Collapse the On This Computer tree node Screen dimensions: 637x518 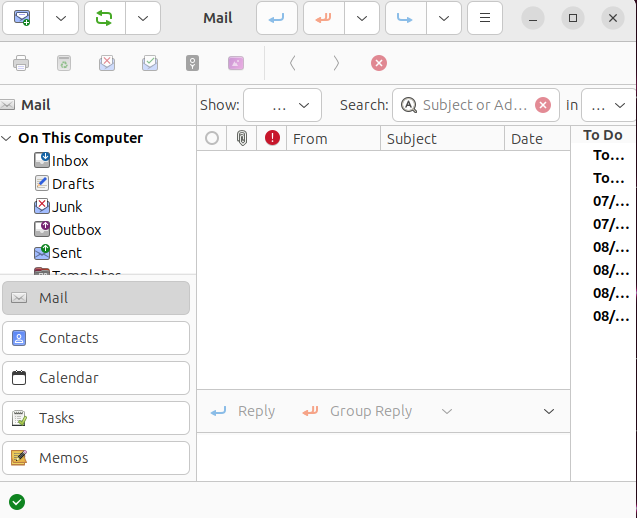6,139
